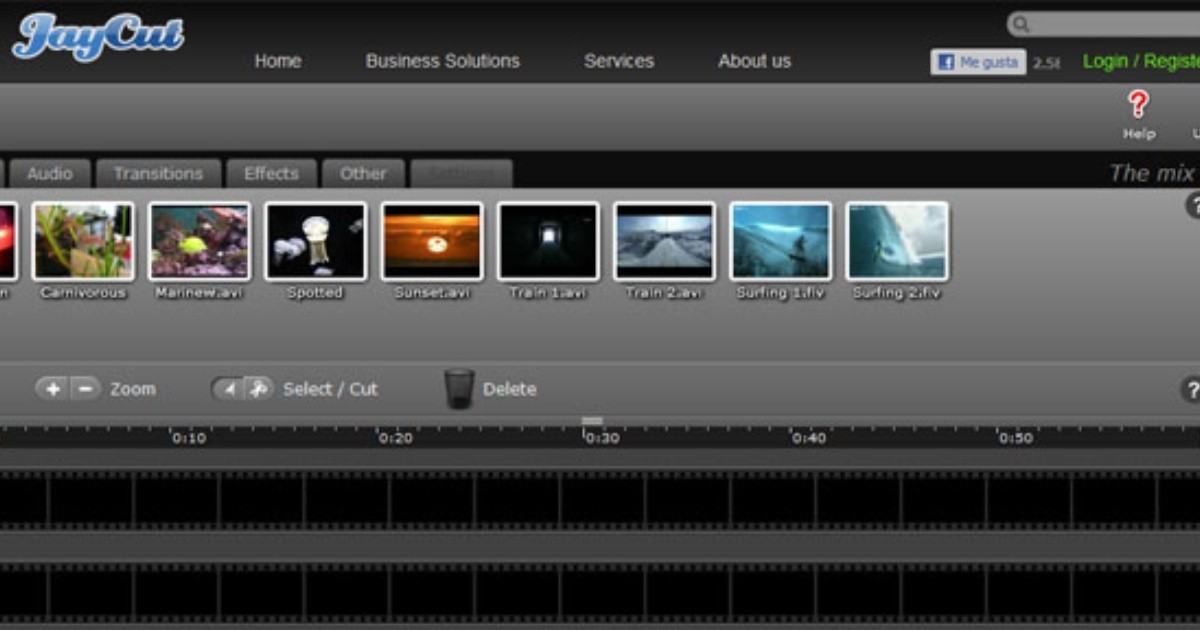
Task: Open the Transitions tab
Action: click(158, 173)
